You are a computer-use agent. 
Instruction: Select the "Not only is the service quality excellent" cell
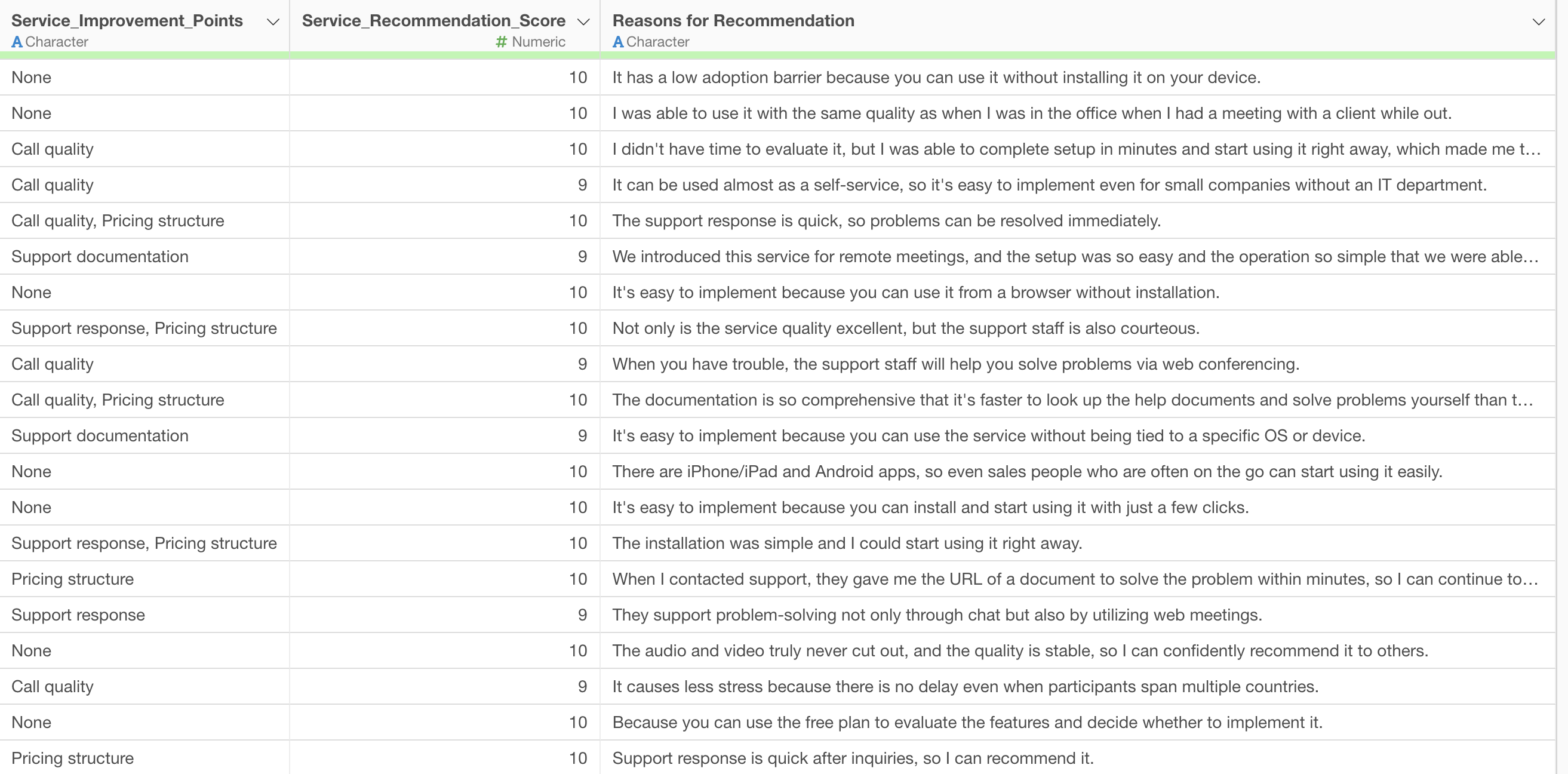pyautogui.click(x=905, y=328)
